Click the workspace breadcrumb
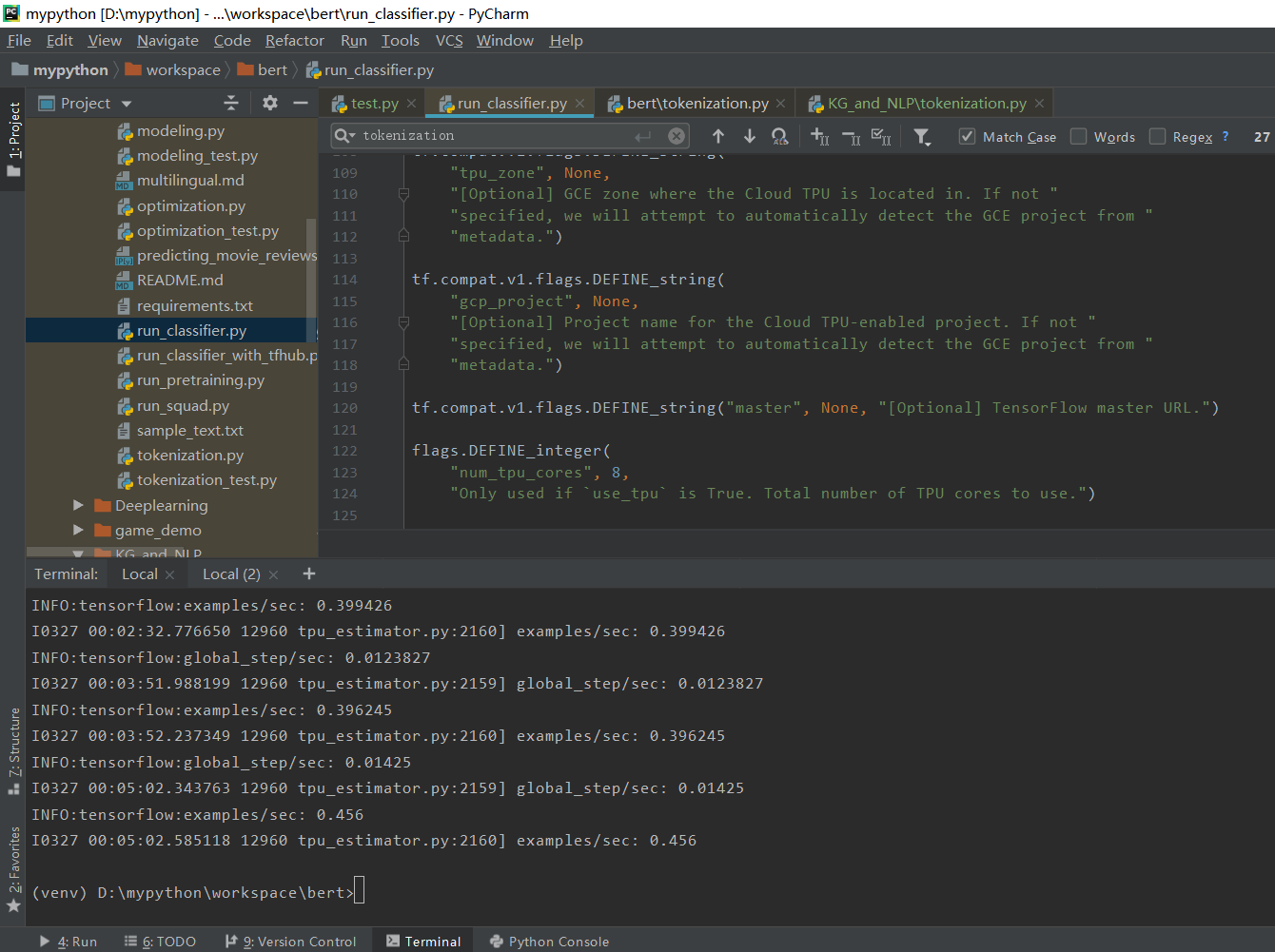Viewport: 1275px width, 952px height. tap(173, 70)
